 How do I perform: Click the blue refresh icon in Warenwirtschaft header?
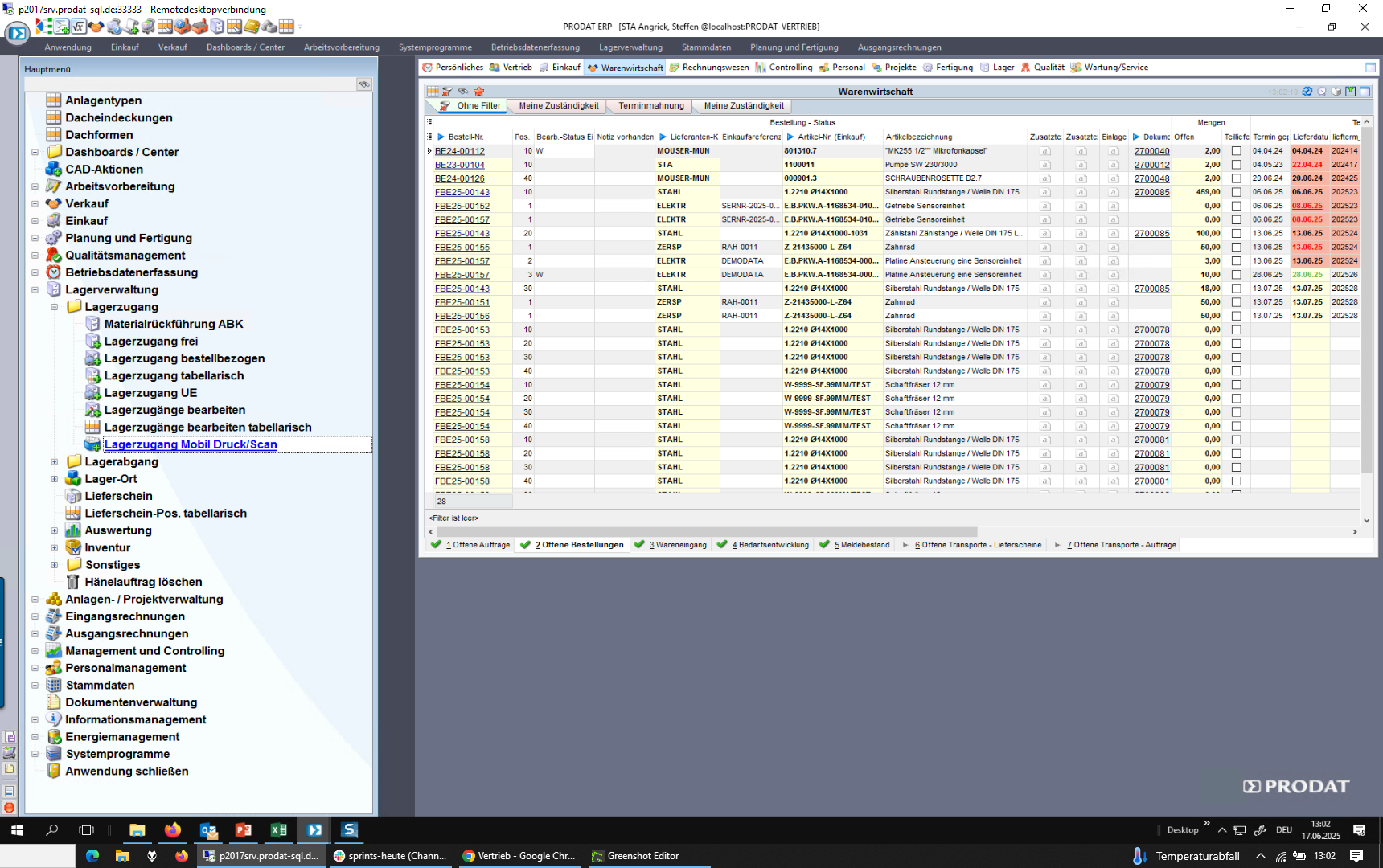(x=1307, y=92)
